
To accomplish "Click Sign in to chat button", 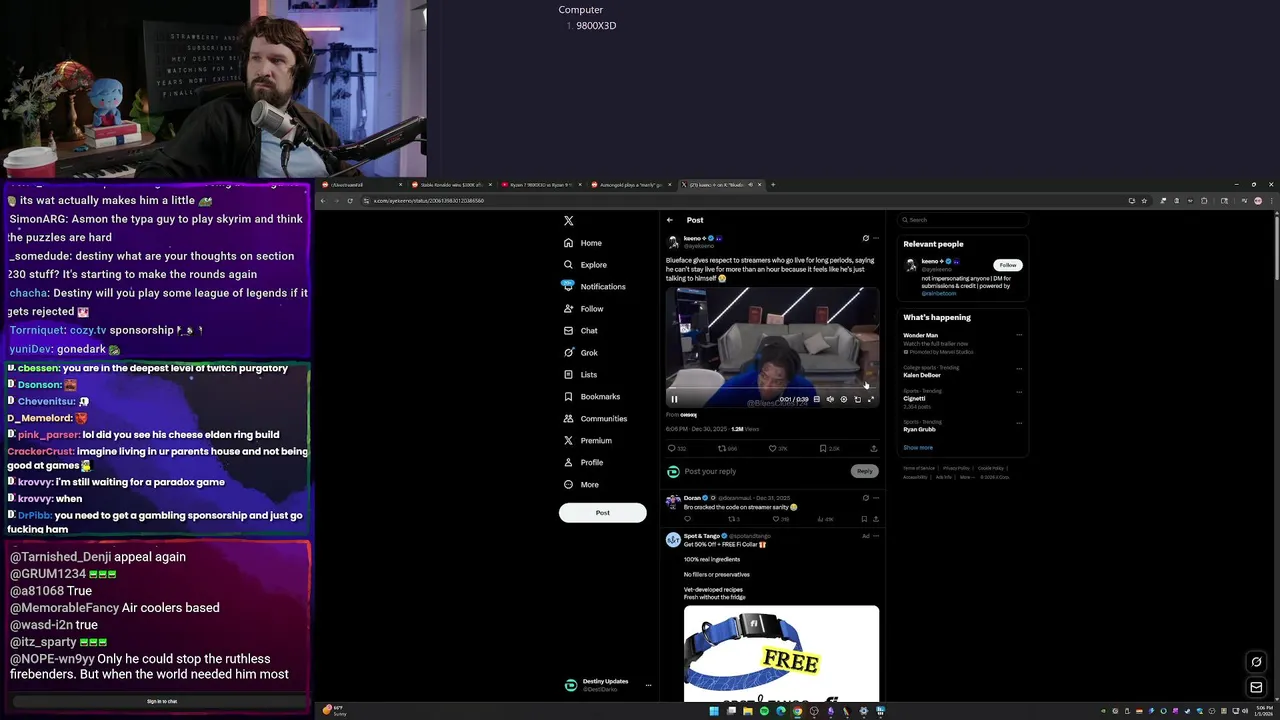I will pyautogui.click(x=162, y=701).
